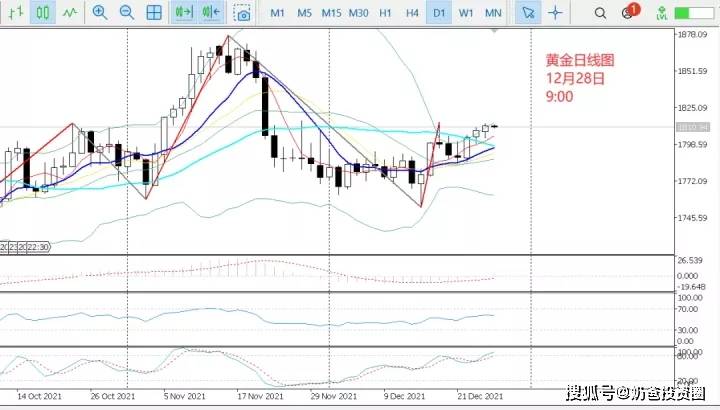Toggle chart auto scroll to latest bar
This screenshot has width=720, height=410.
[184, 12]
